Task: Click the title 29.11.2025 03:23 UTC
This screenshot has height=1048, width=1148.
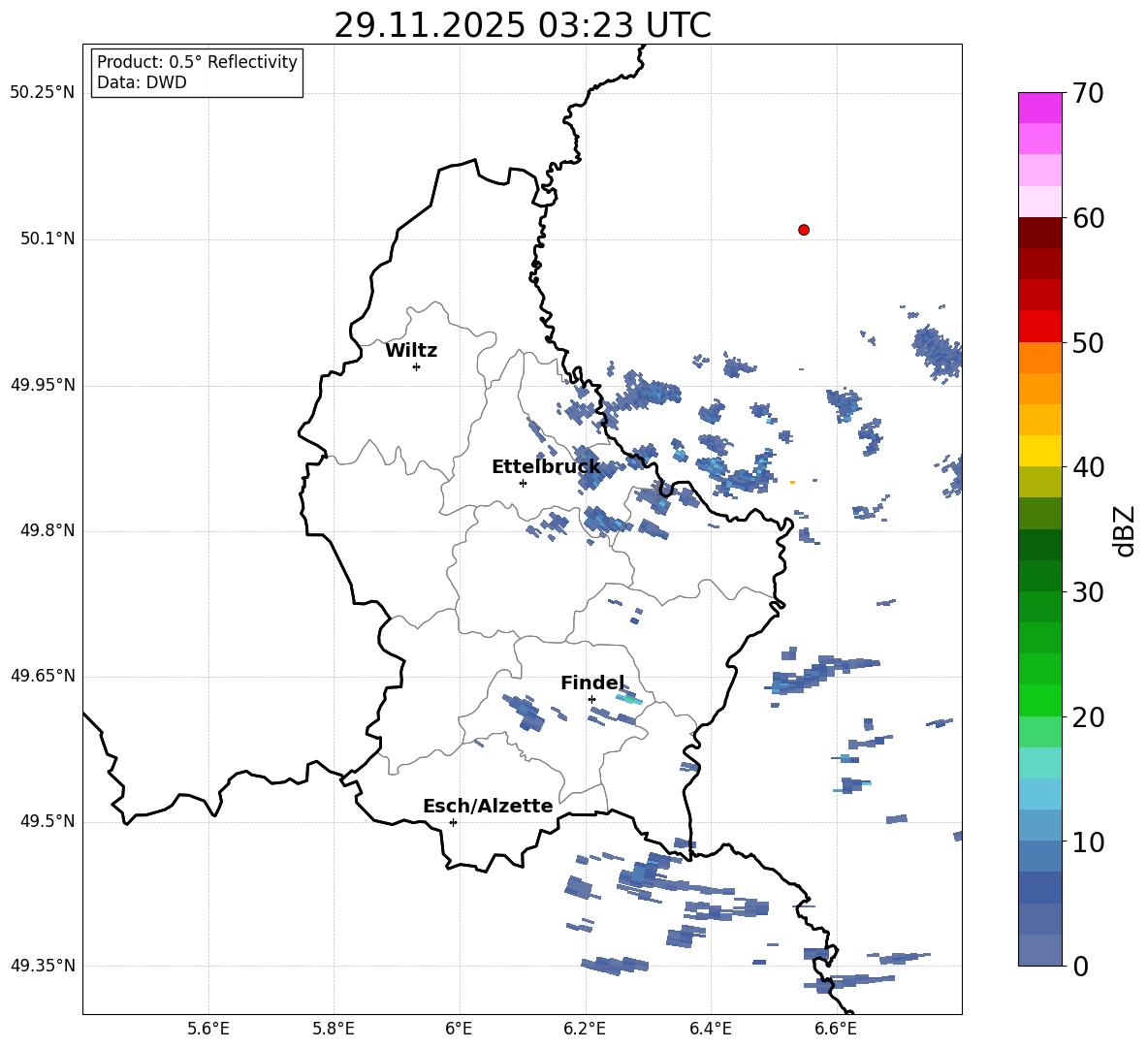Action: 522,25
